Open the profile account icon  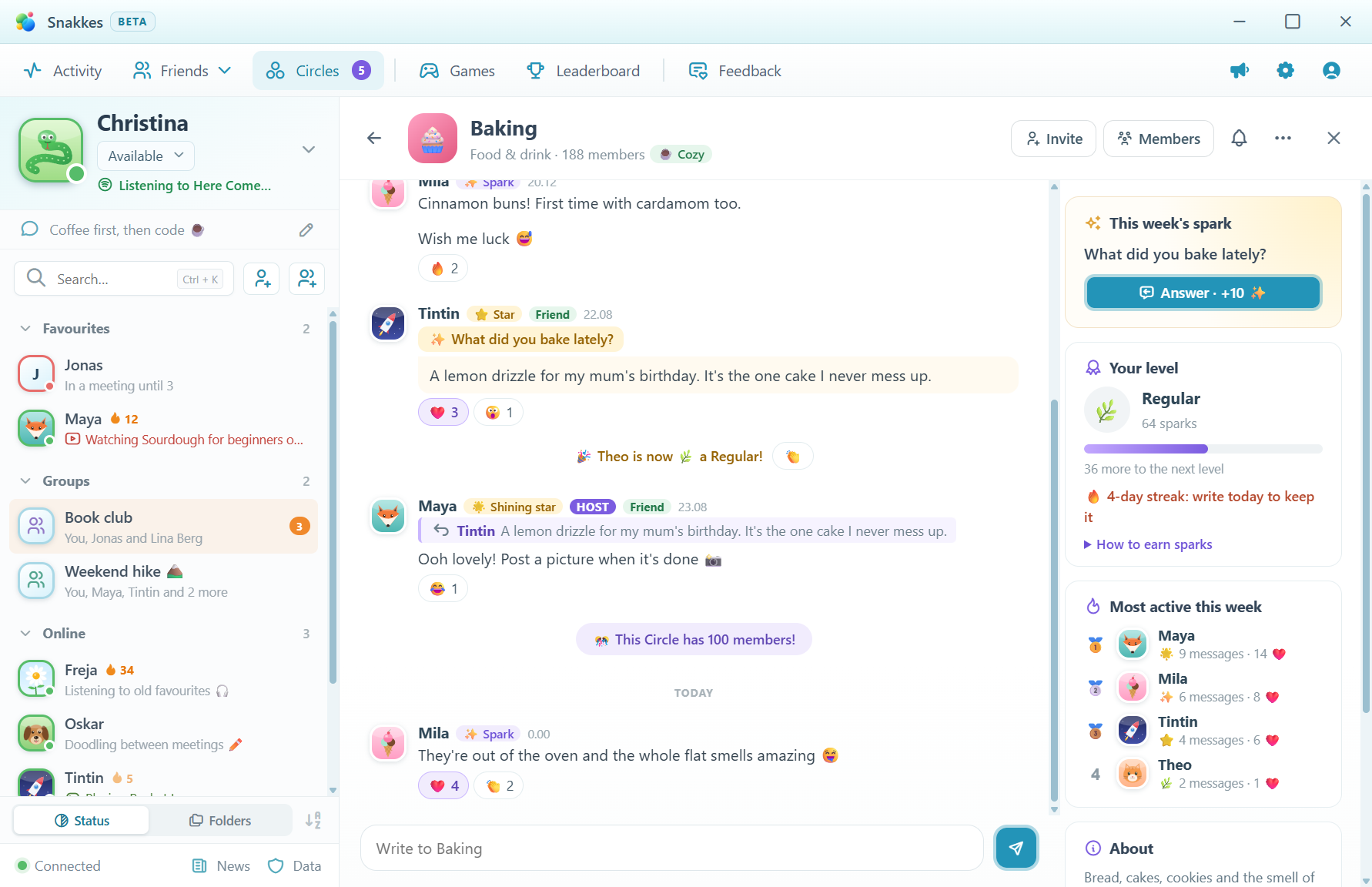[1331, 71]
